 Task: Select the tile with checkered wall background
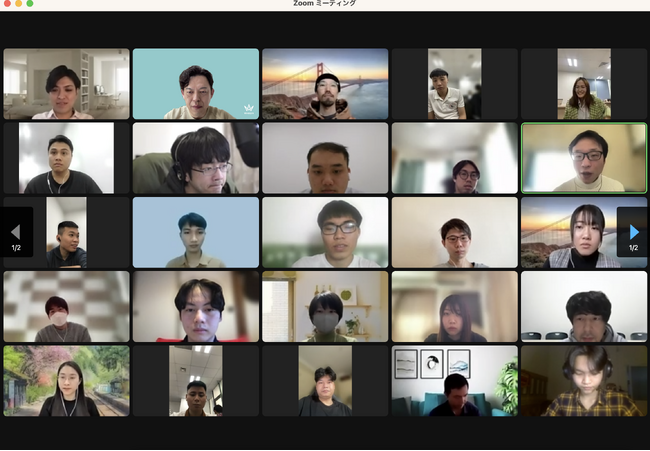pyautogui.click(x=66, y=306)
